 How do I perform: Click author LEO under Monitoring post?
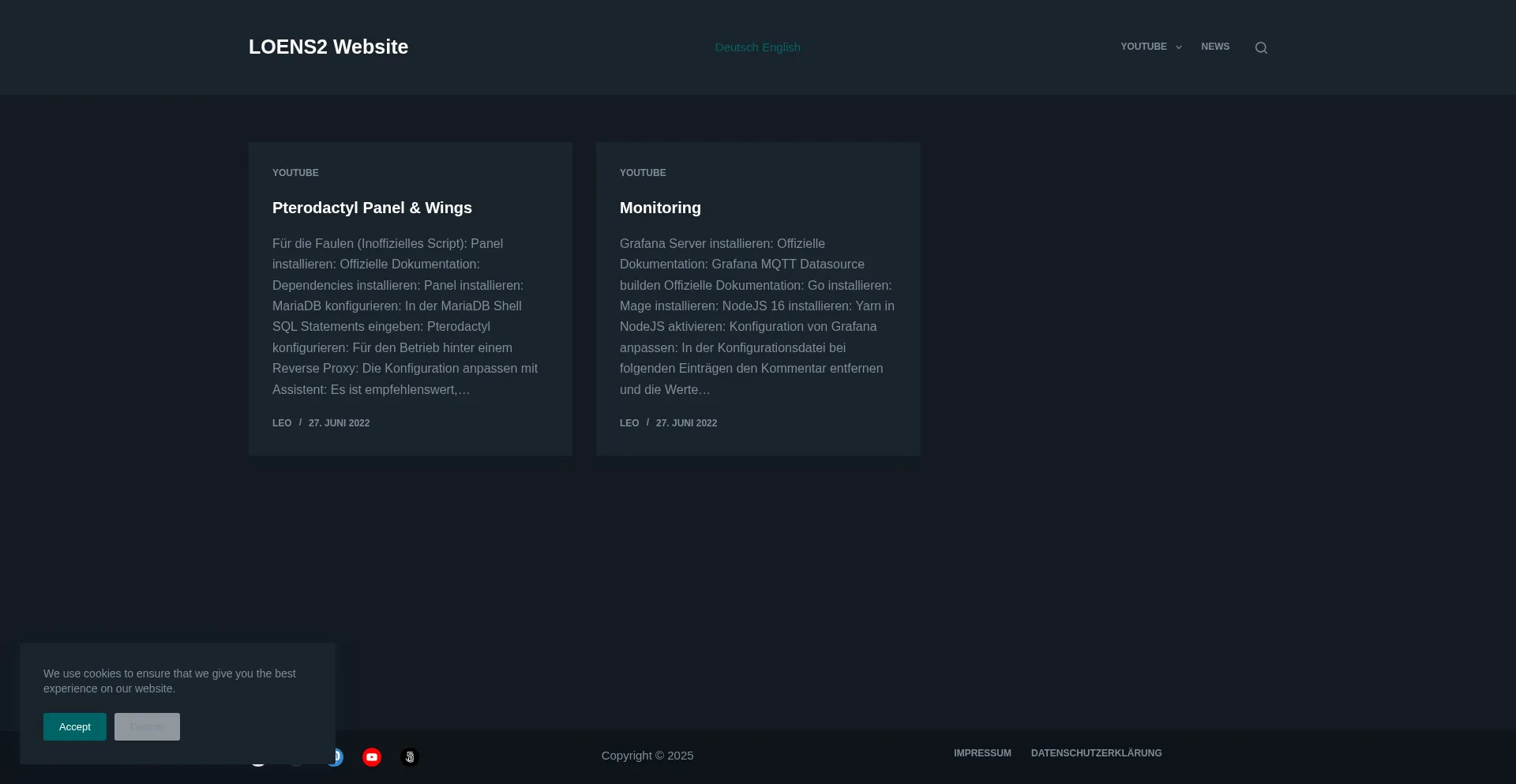coord(629,423)
